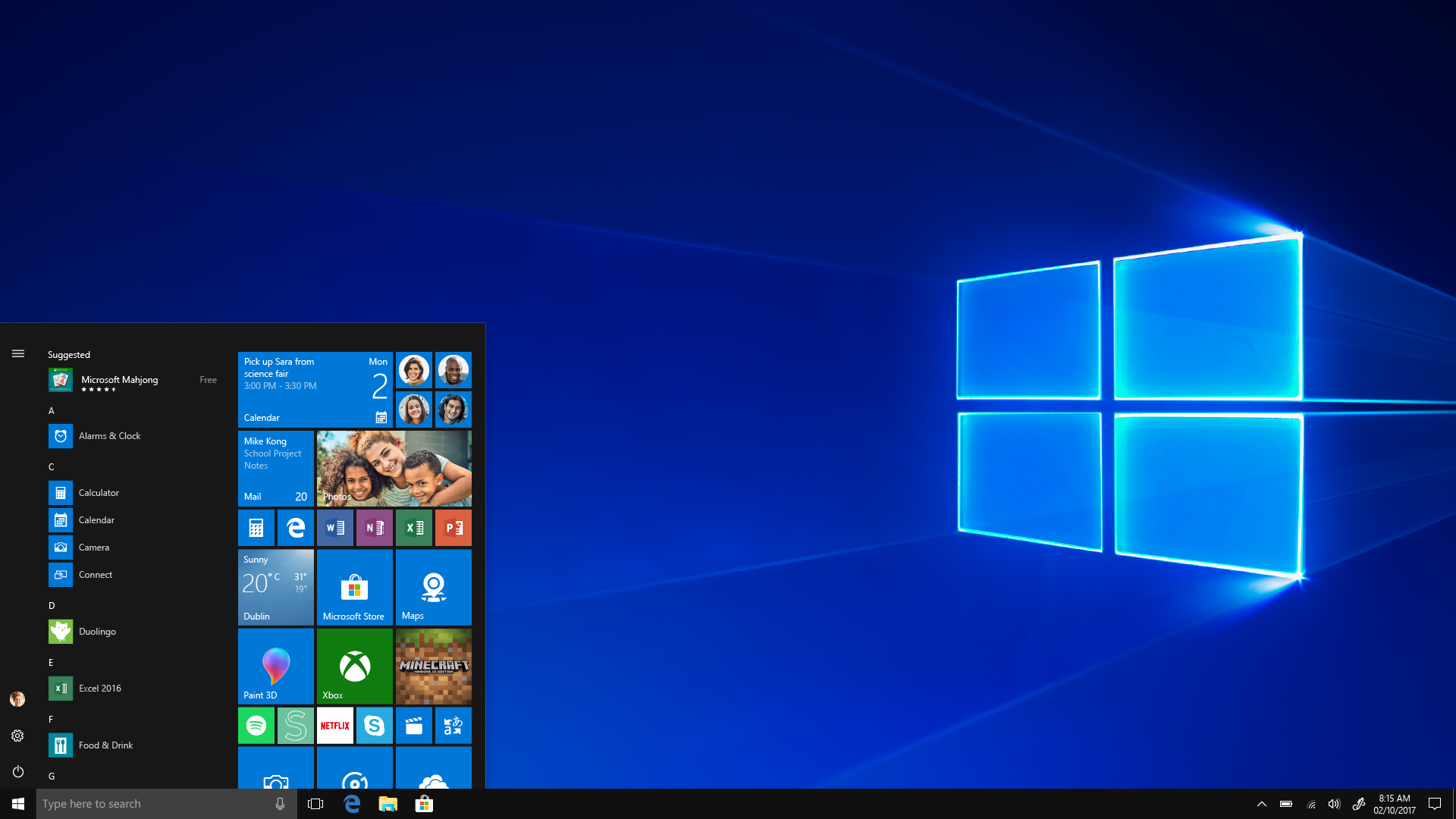Open Windows Ink Workspace icon
Image resolution: width=1456 pixels, height=819 pixels.
1359,804
